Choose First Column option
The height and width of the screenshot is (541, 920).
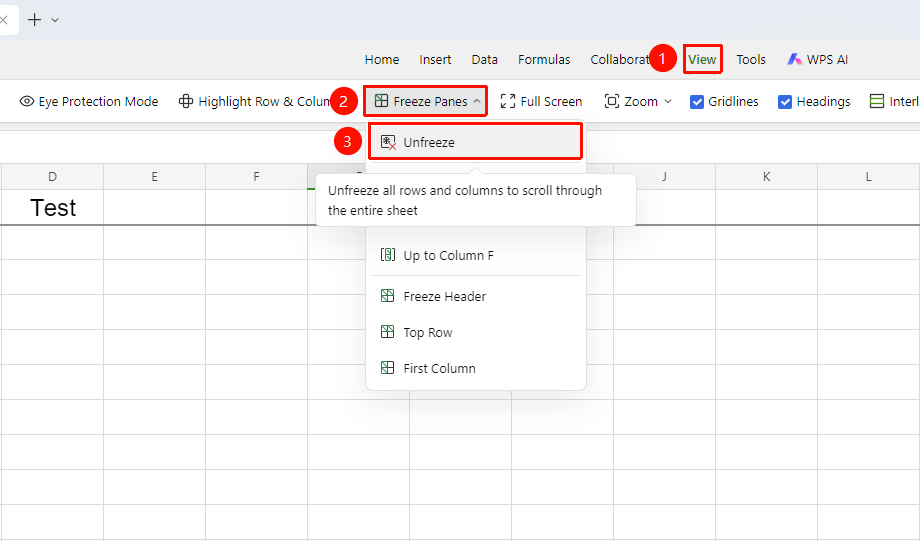tap(475, 368)
